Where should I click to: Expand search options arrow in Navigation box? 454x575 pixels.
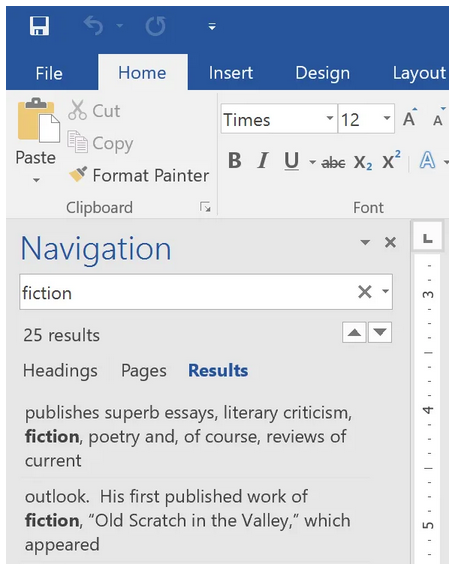pos(385,291)
